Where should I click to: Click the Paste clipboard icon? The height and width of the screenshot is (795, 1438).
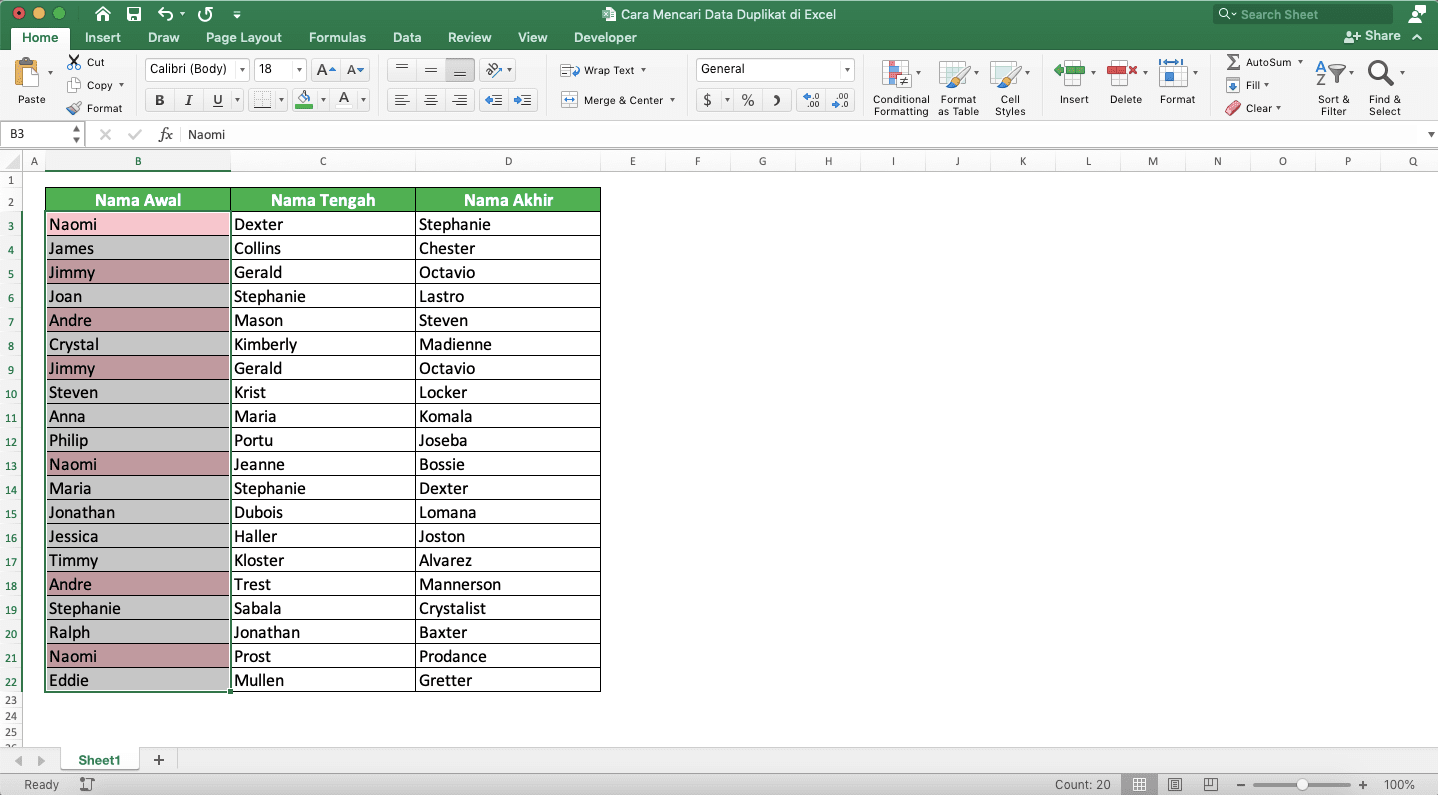[x=28, y=73]
